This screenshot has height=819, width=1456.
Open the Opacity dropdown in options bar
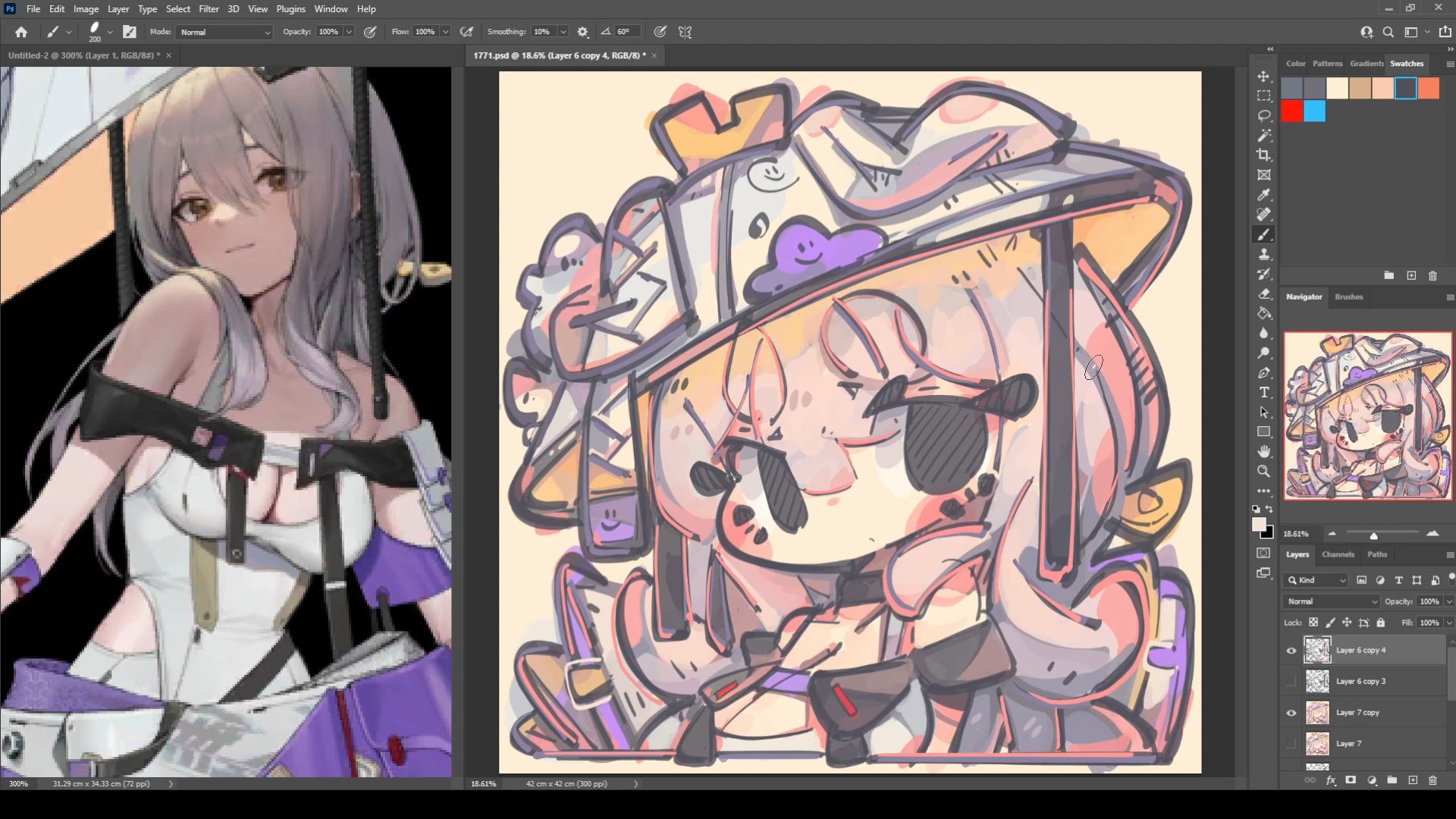point(349,32)
